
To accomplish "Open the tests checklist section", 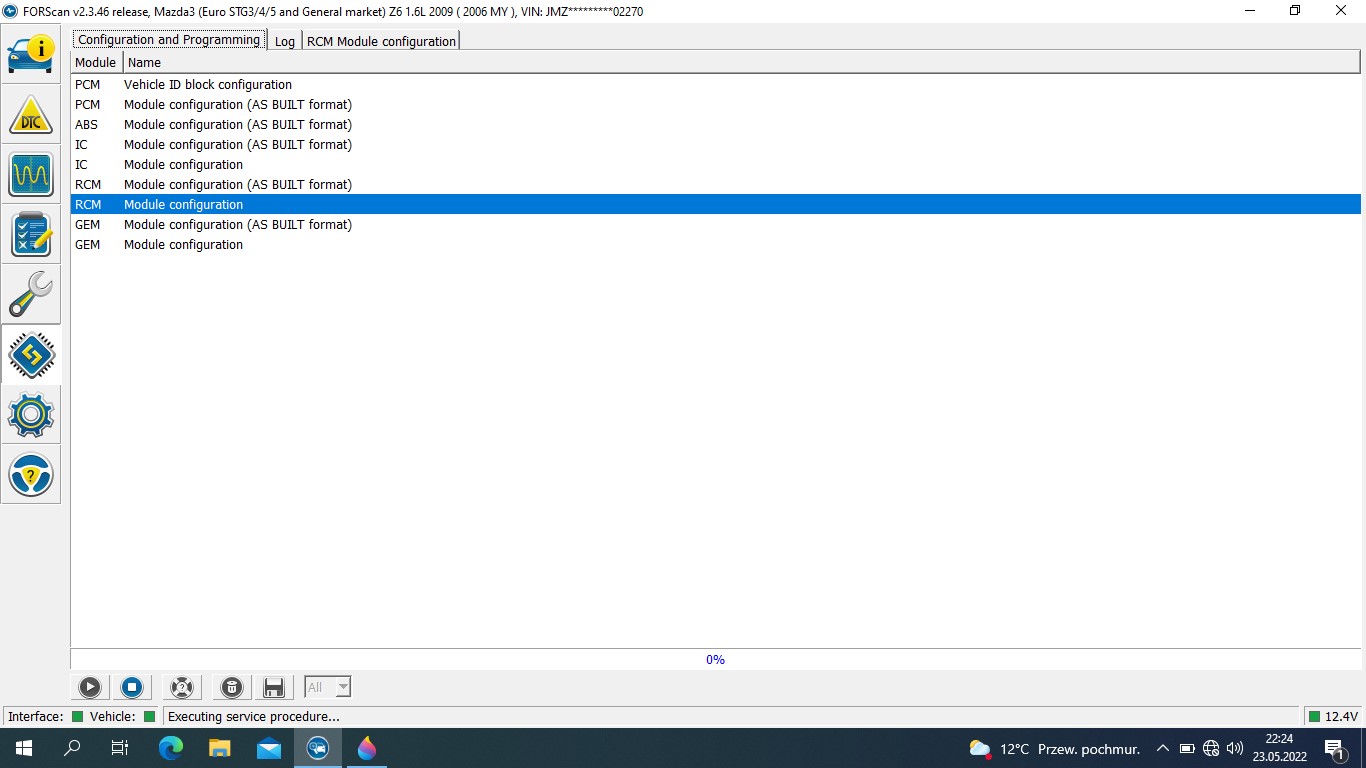I will pyautogui.click(x=31, y=235).
